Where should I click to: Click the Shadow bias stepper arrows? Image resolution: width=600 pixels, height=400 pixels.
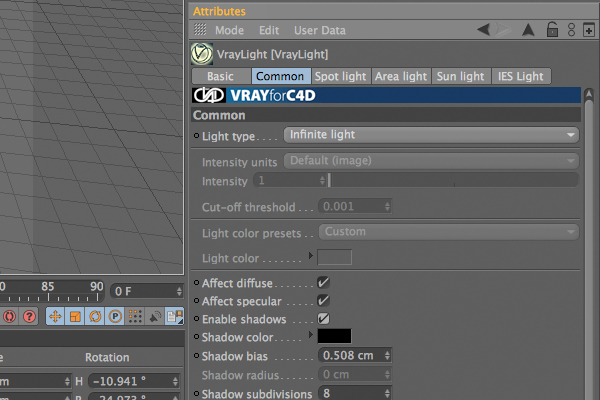tap(387, 356)
